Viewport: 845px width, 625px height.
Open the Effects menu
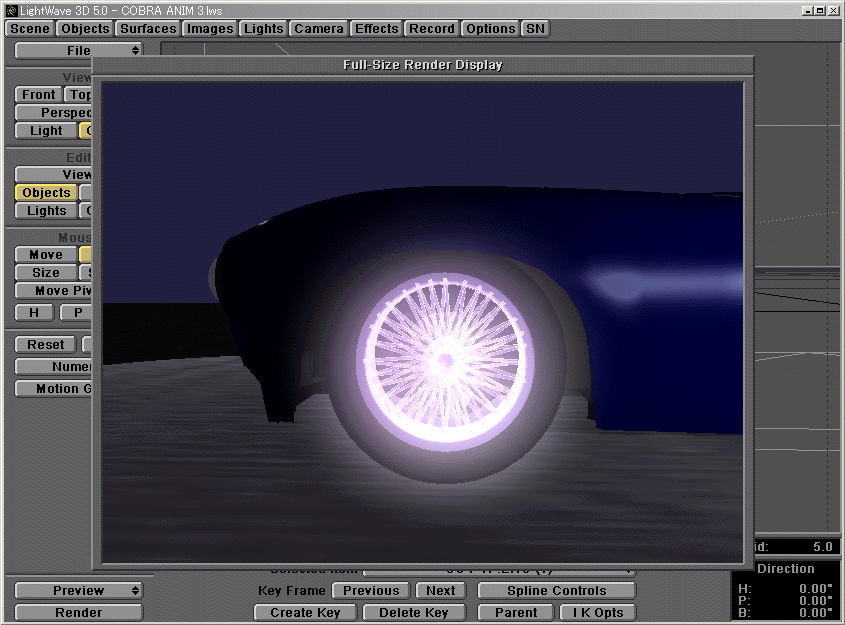coord(376,28)
